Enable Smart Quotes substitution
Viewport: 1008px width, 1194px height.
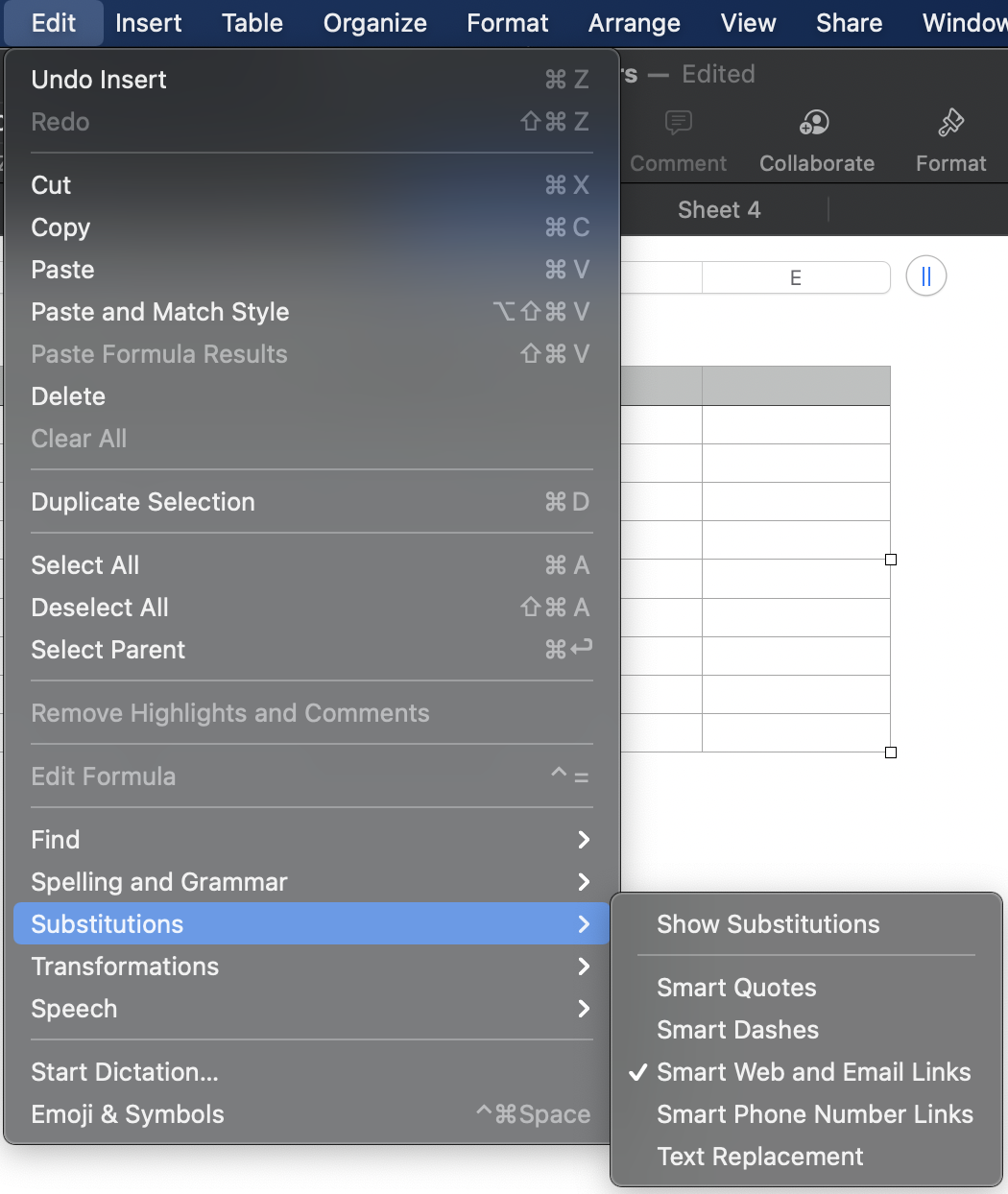click(x=736, y=988)
